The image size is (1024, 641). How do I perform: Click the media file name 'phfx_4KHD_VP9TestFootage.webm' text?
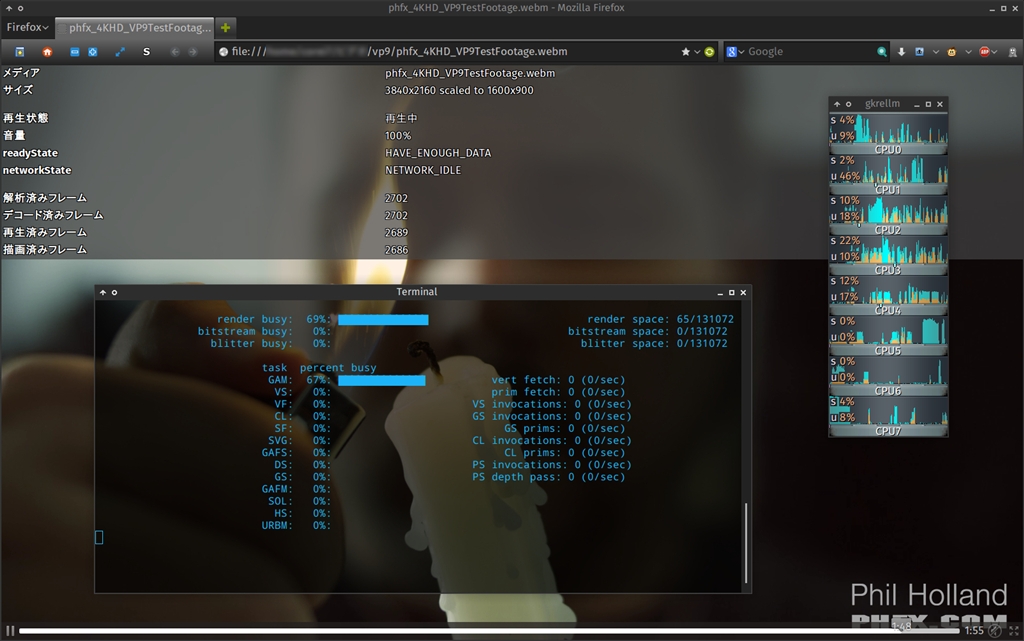point(470,73)
